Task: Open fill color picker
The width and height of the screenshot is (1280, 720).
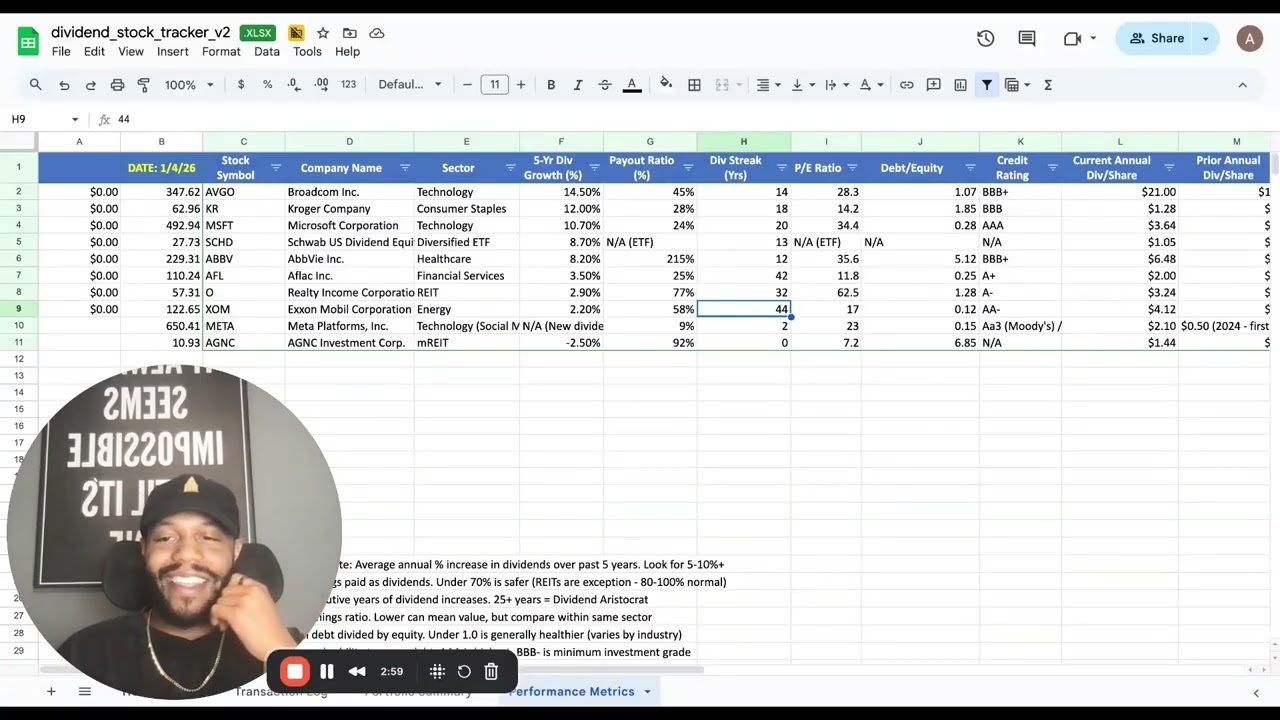Action: click(x=666, y=85)
